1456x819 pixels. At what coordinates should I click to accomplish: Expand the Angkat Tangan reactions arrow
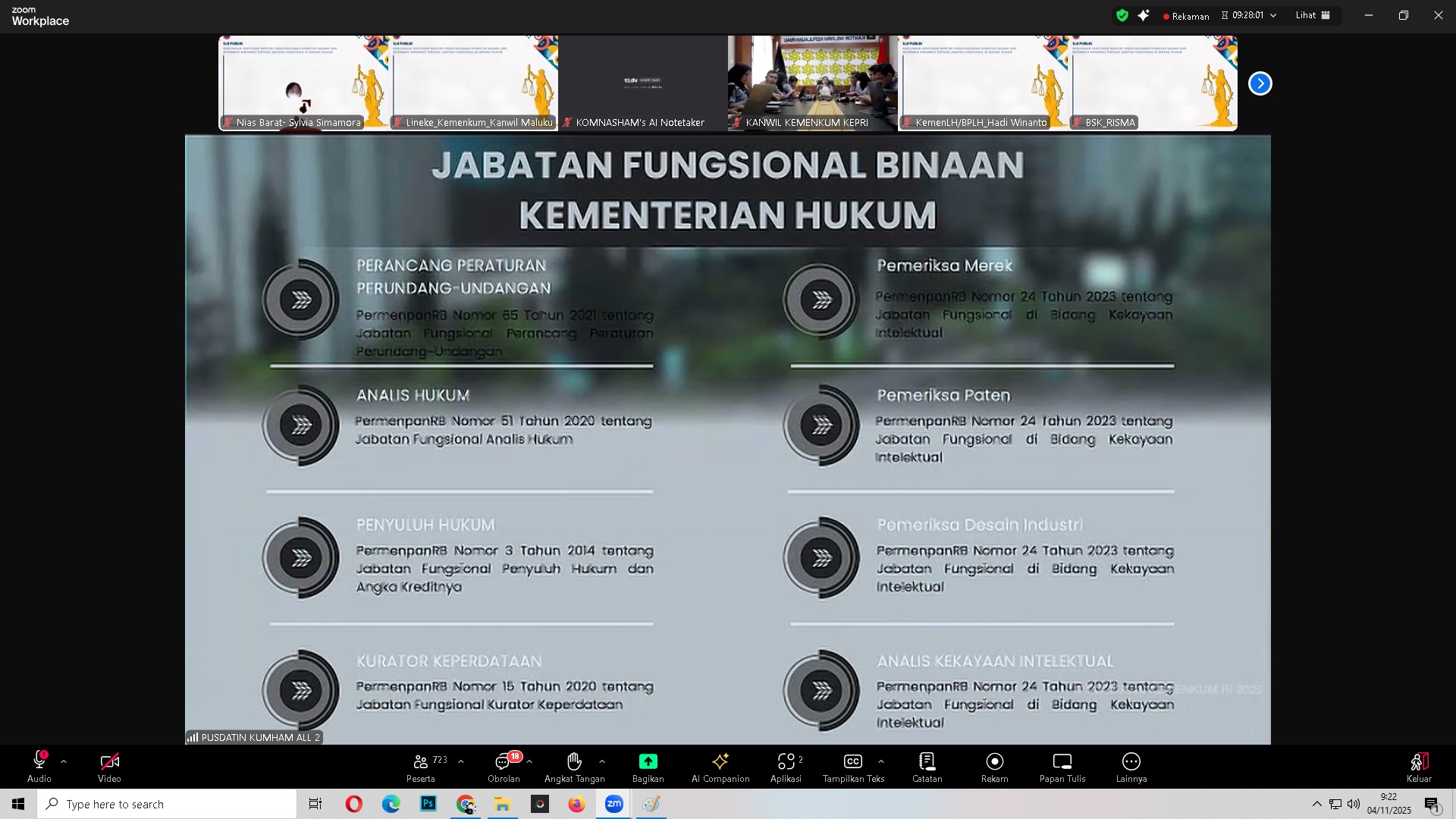coord(602,761)
